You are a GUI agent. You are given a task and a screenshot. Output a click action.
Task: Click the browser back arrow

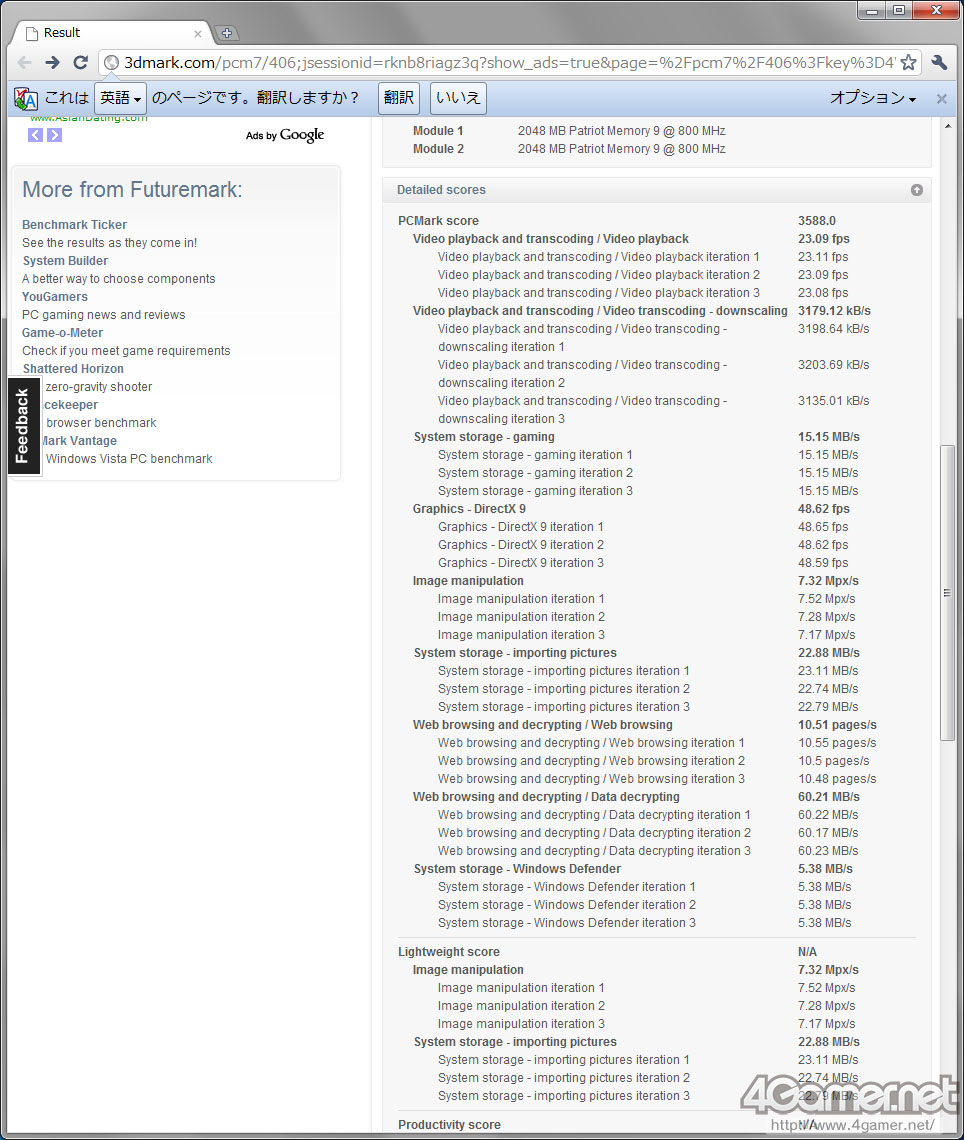24,63
